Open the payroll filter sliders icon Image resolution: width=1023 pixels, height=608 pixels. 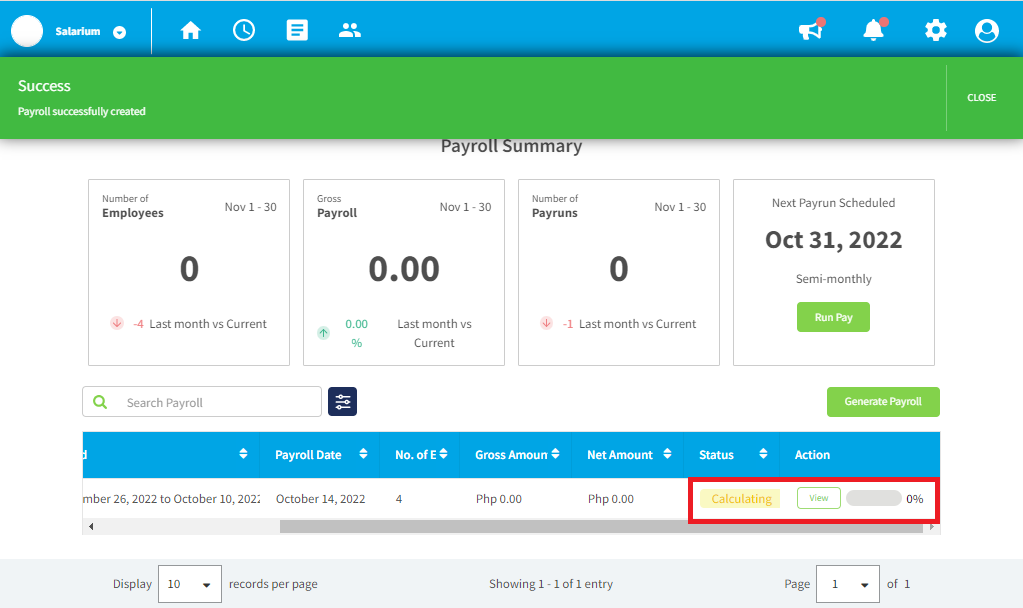(x=343, y=402)
